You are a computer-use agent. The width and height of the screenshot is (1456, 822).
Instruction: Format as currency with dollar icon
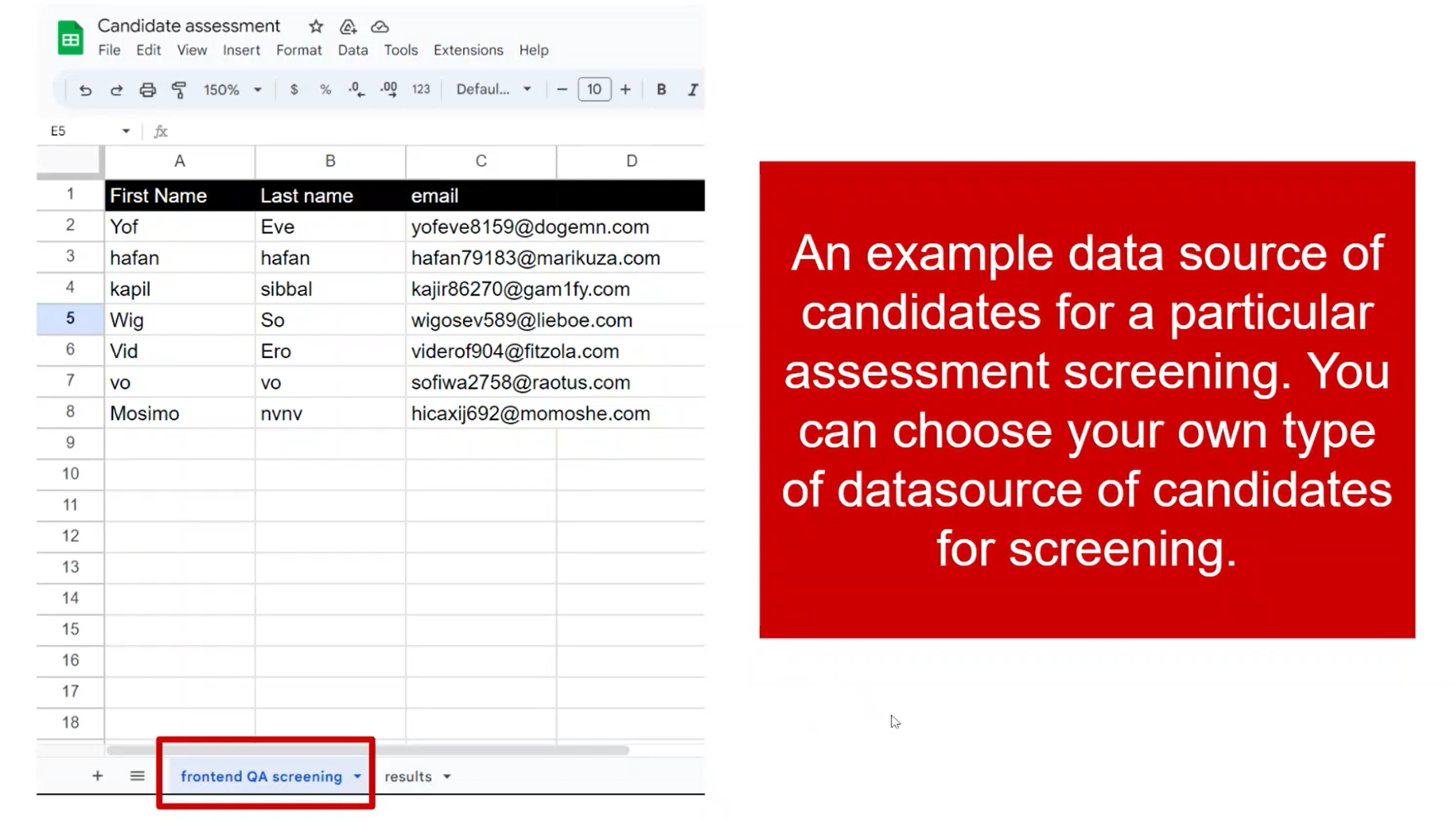294,89
